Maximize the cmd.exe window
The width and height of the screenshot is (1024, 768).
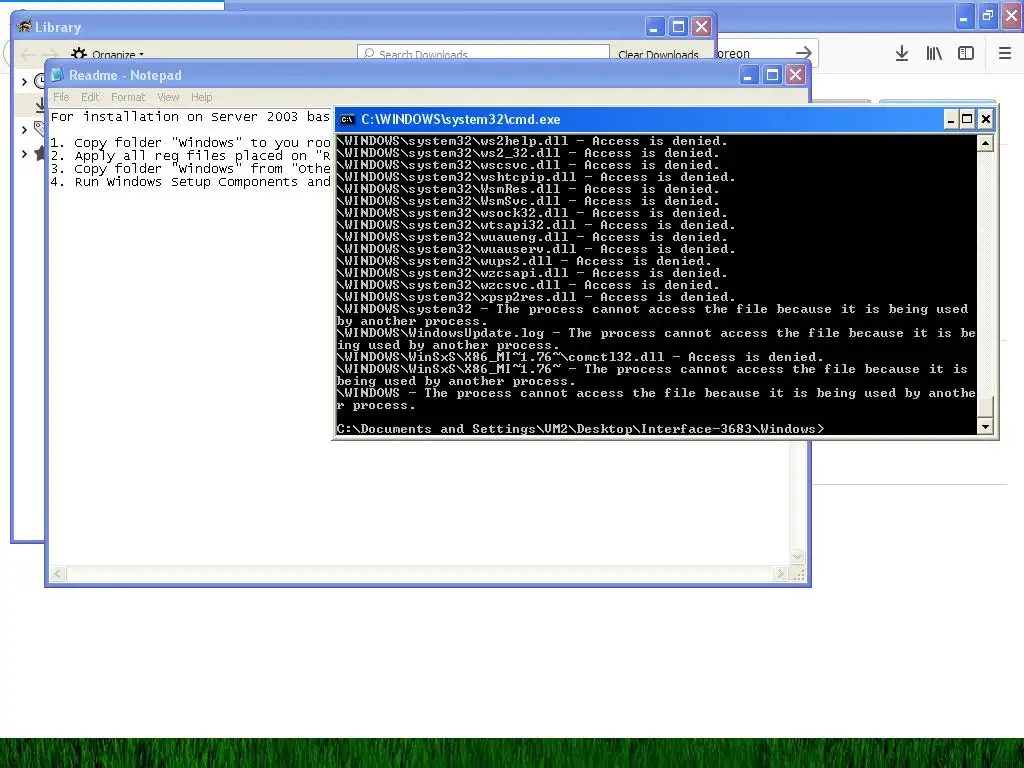tap(967, 119)
